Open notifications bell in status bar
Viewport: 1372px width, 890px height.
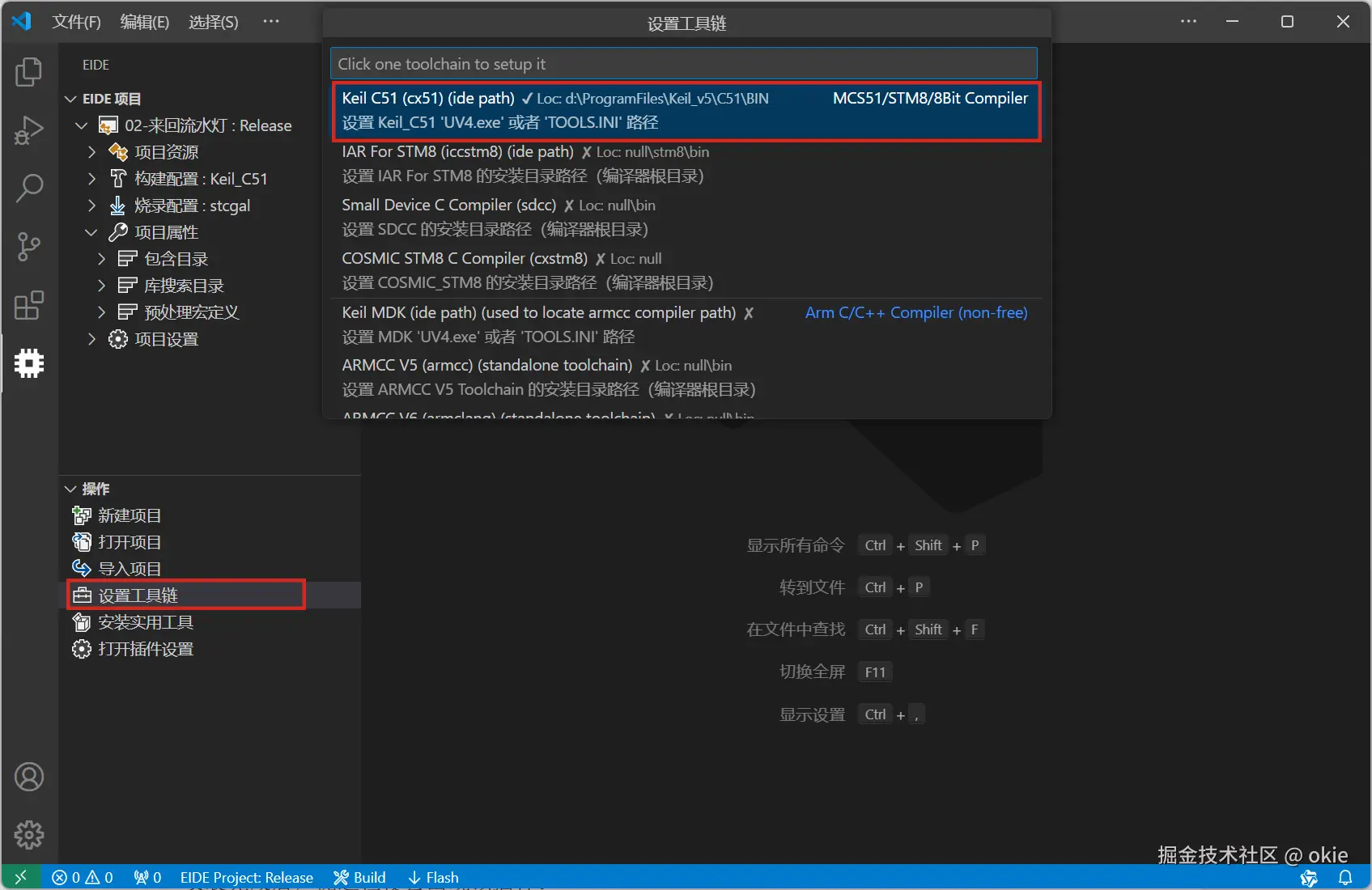(1344, 877)
